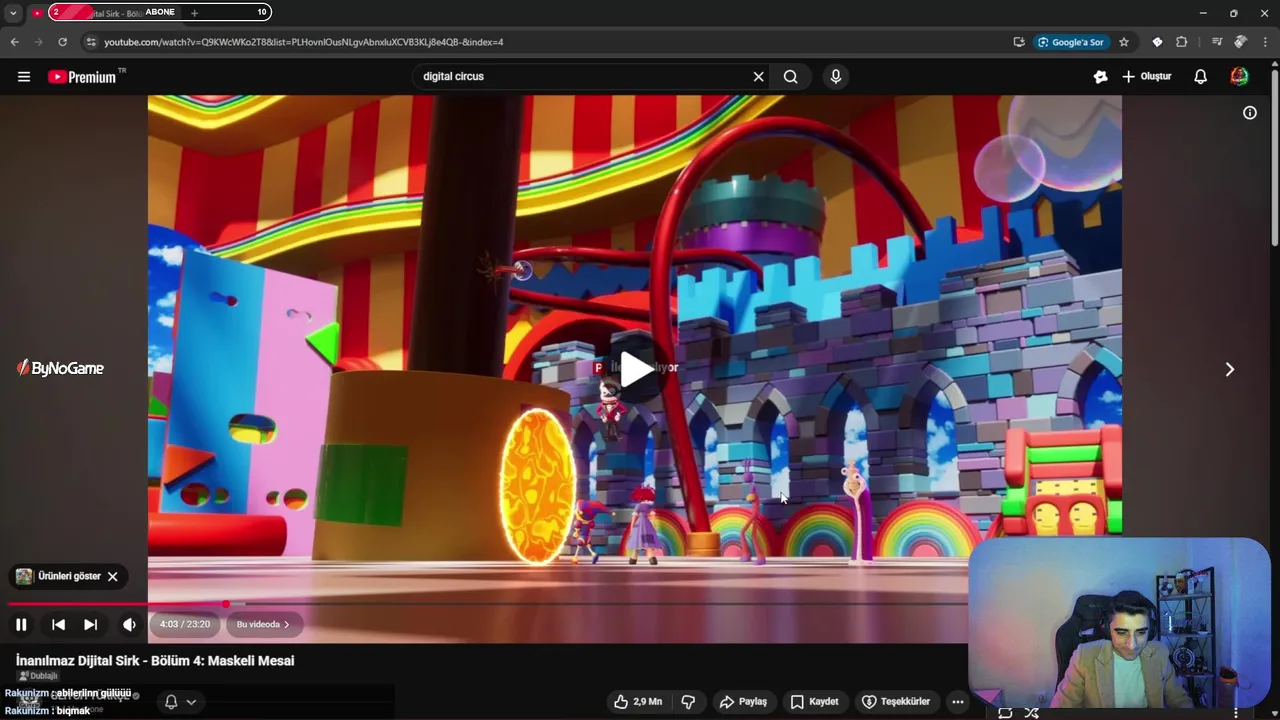Click the Google'a Sor lens button
Image resolution: width=1280 pixels, height=720 pixels.
[x=1071, y=42]
